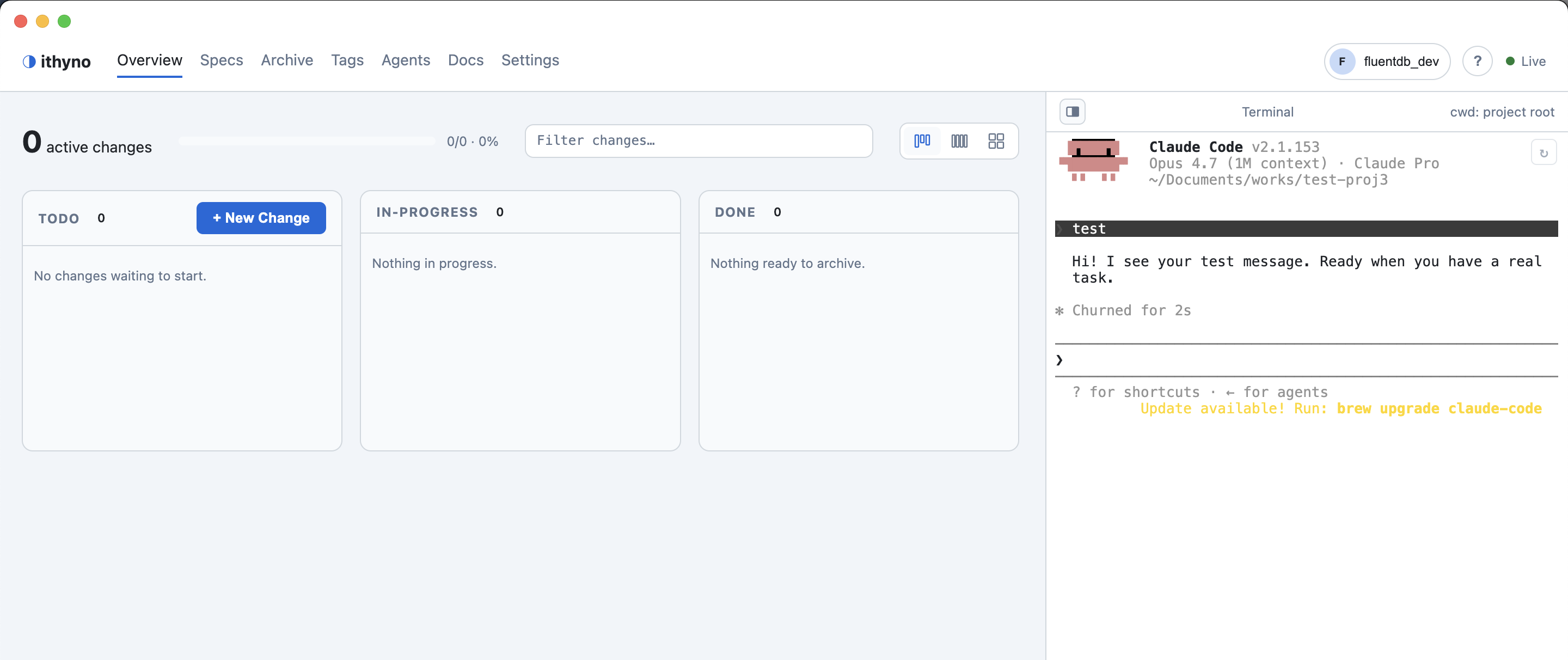This screenshot has height=660, width=1568.
Task: Click the Claude Code pixel mascot
Action: click(x=1093, y=160)
